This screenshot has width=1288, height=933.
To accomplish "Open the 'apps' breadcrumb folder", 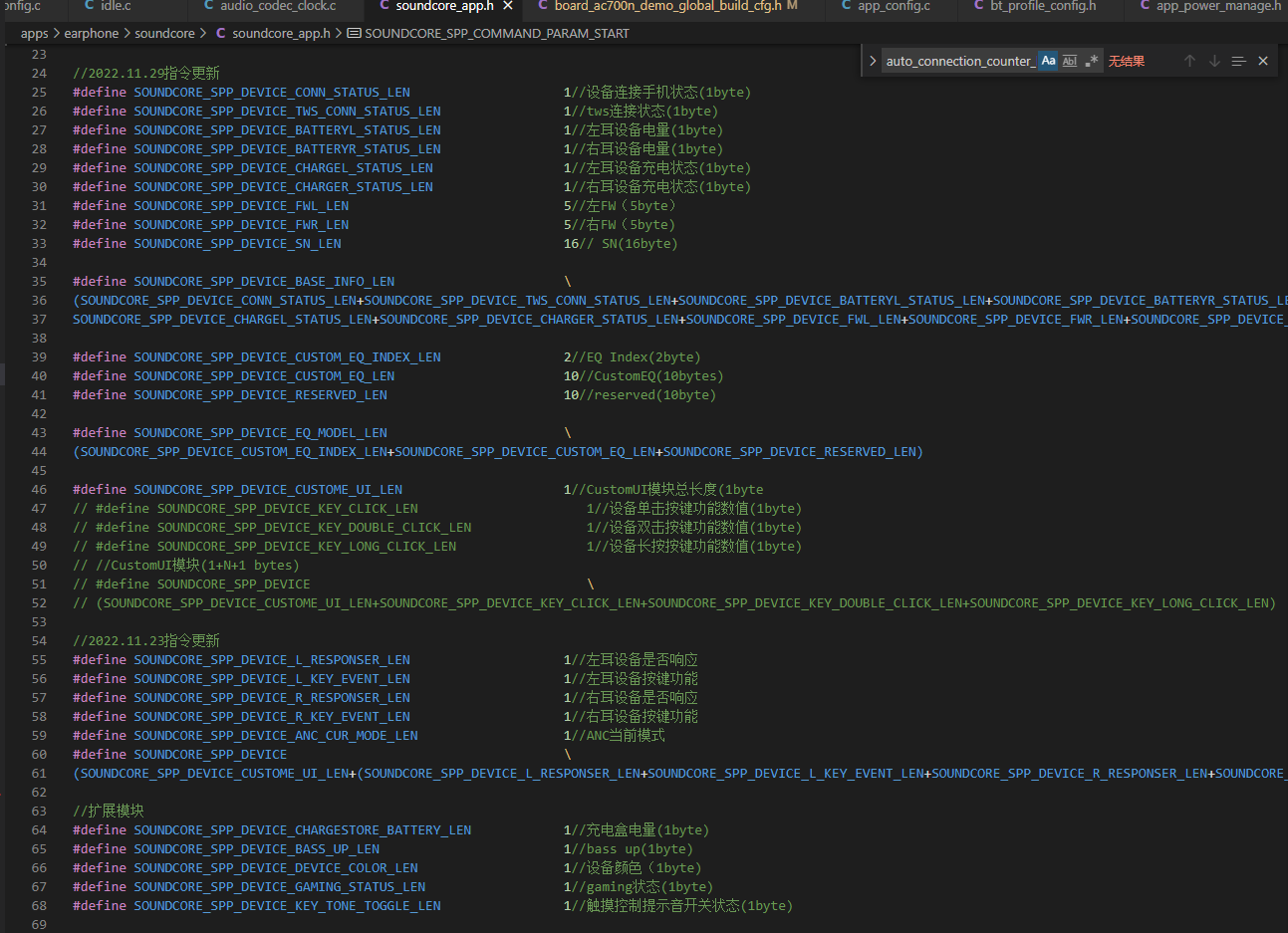I will (35, 34).
